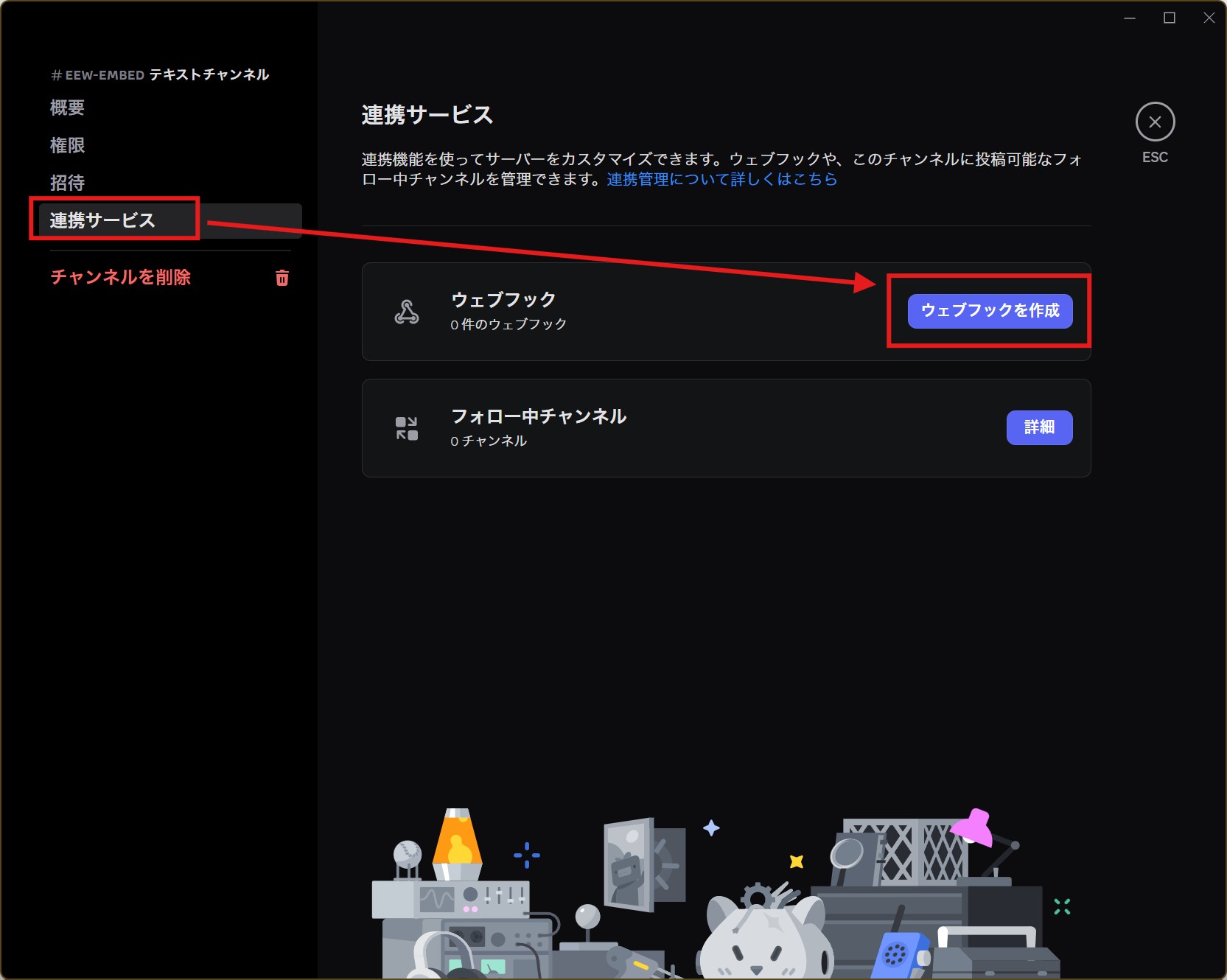Click チャンネルを削除 to delete the channel
The image size is (1227, 980).
tap(120, 278)
